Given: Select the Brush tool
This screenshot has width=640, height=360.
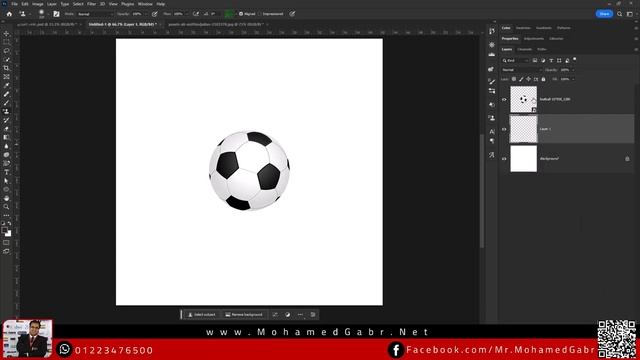Looking at the screenshot, I should click(x=6, y=103).
